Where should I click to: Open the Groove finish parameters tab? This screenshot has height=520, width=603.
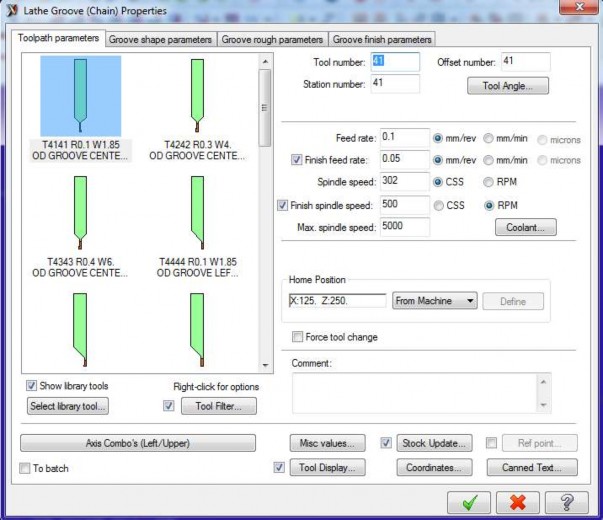[381, 40]
